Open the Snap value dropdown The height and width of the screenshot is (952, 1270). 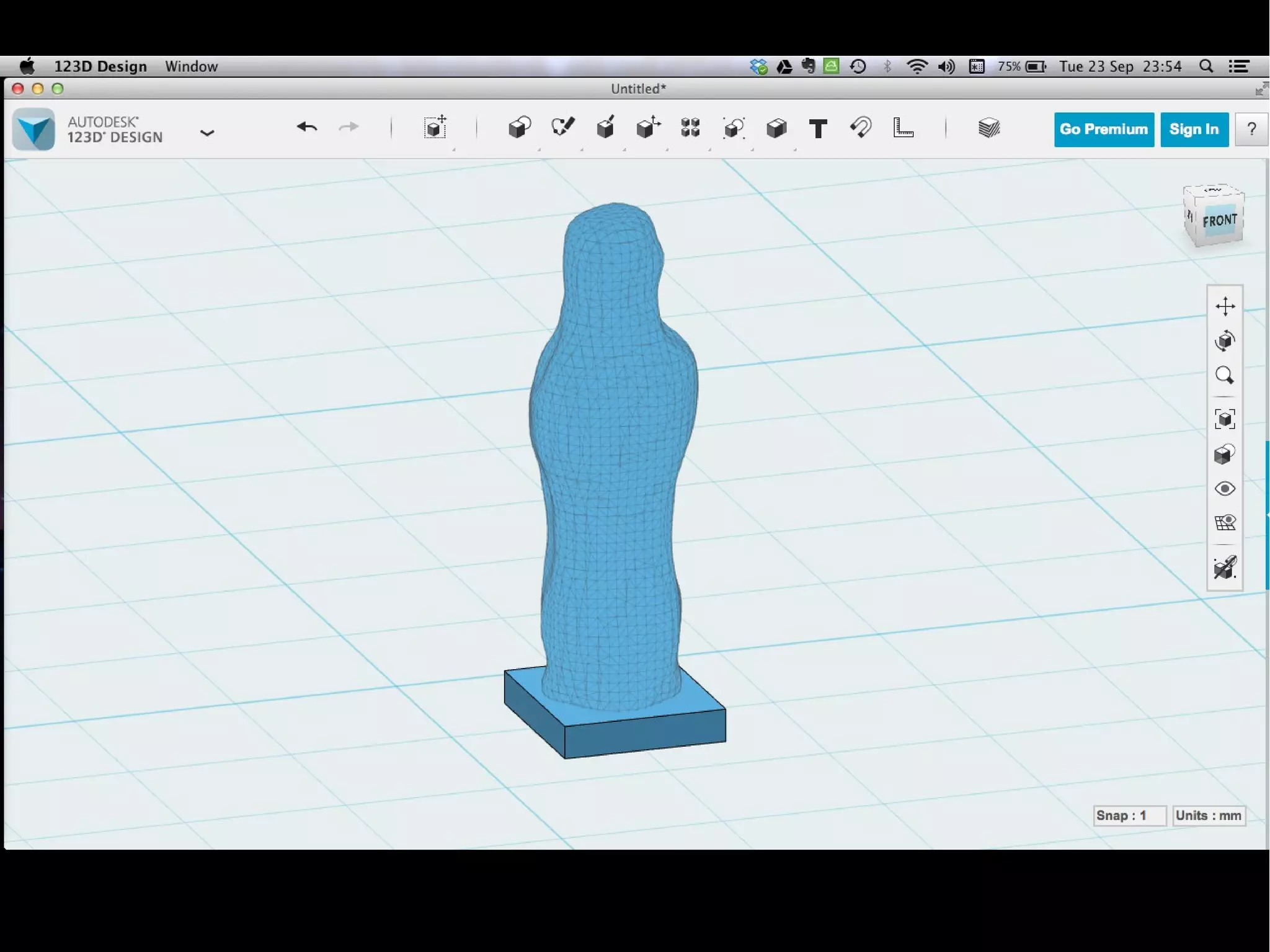pos(1129,816)
